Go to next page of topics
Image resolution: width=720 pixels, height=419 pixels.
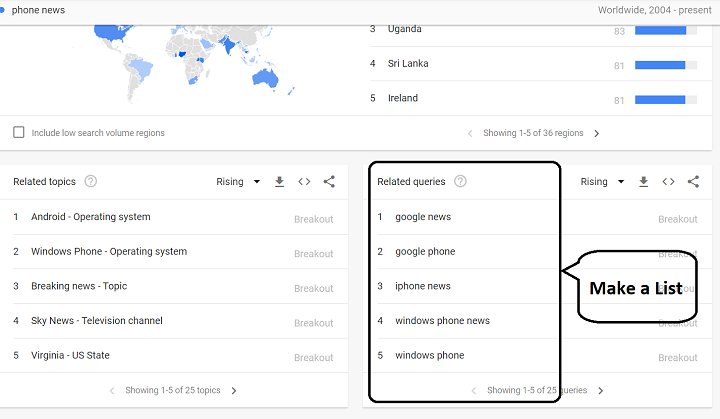pos(234,390)
